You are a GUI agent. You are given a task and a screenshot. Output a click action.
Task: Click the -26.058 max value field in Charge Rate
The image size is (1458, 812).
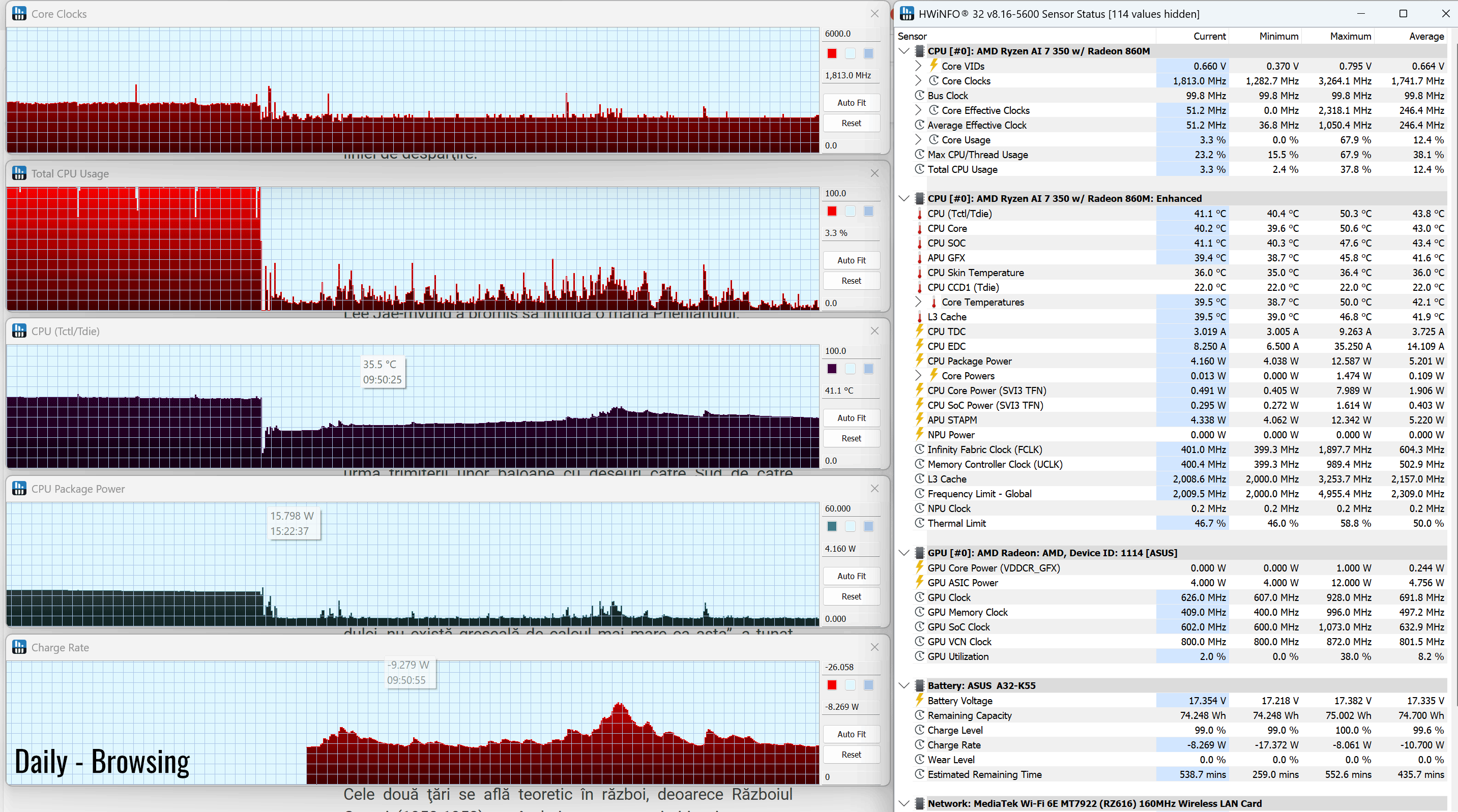(x=851, y=667)
